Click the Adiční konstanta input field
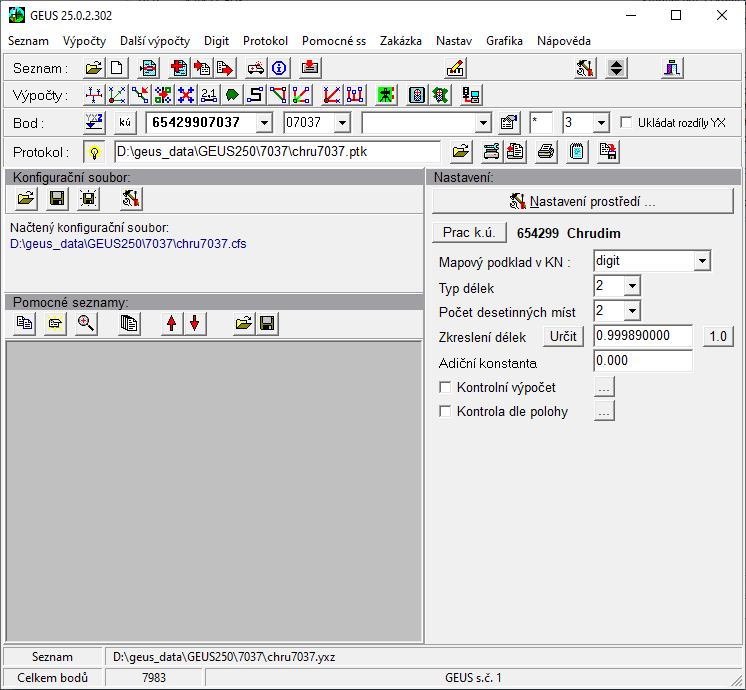Image resolution: width=746 pixels, height=690 pixels. click(642, 362)
